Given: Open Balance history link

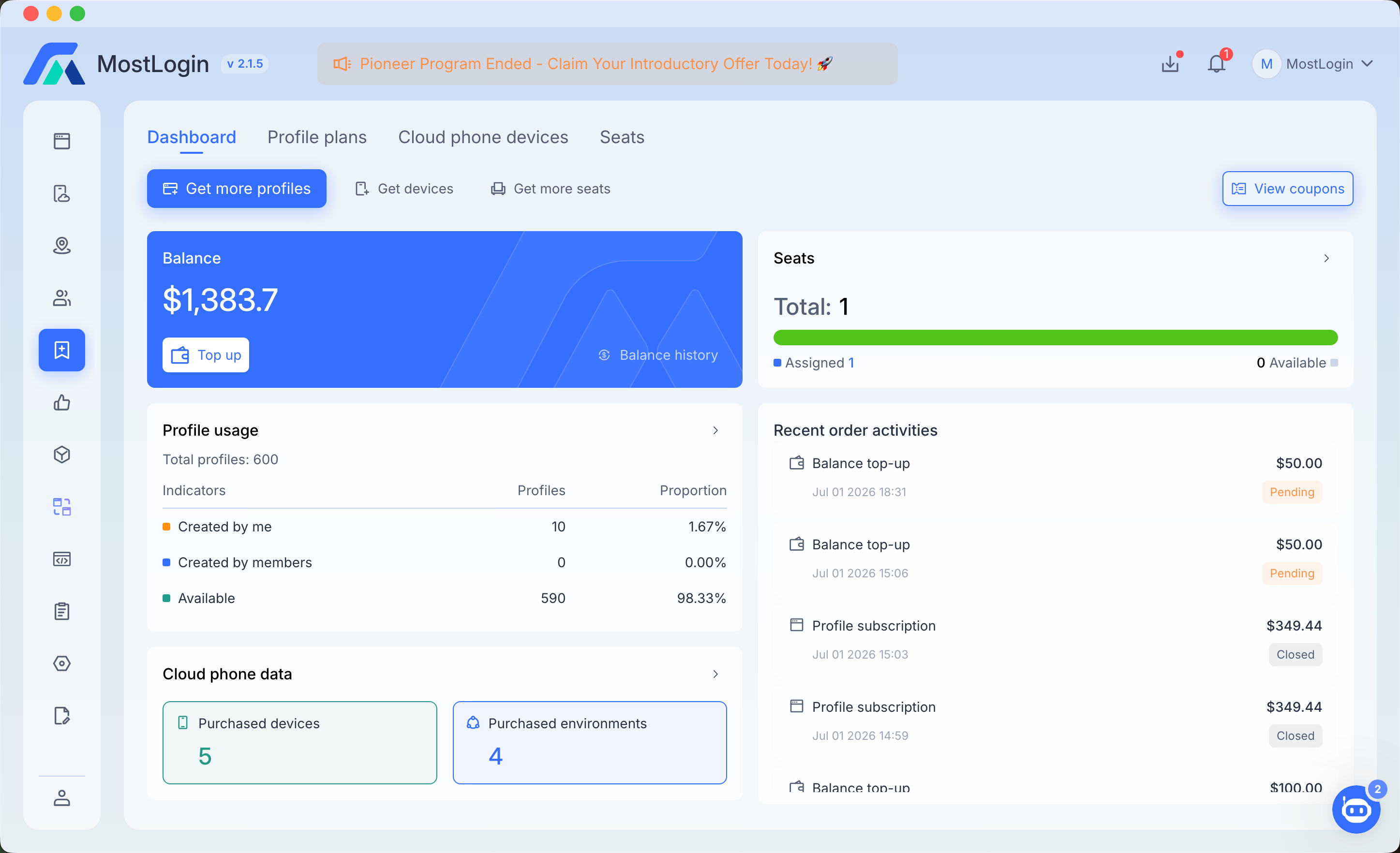Looking at the screenshot, I should tap(658, 355).
